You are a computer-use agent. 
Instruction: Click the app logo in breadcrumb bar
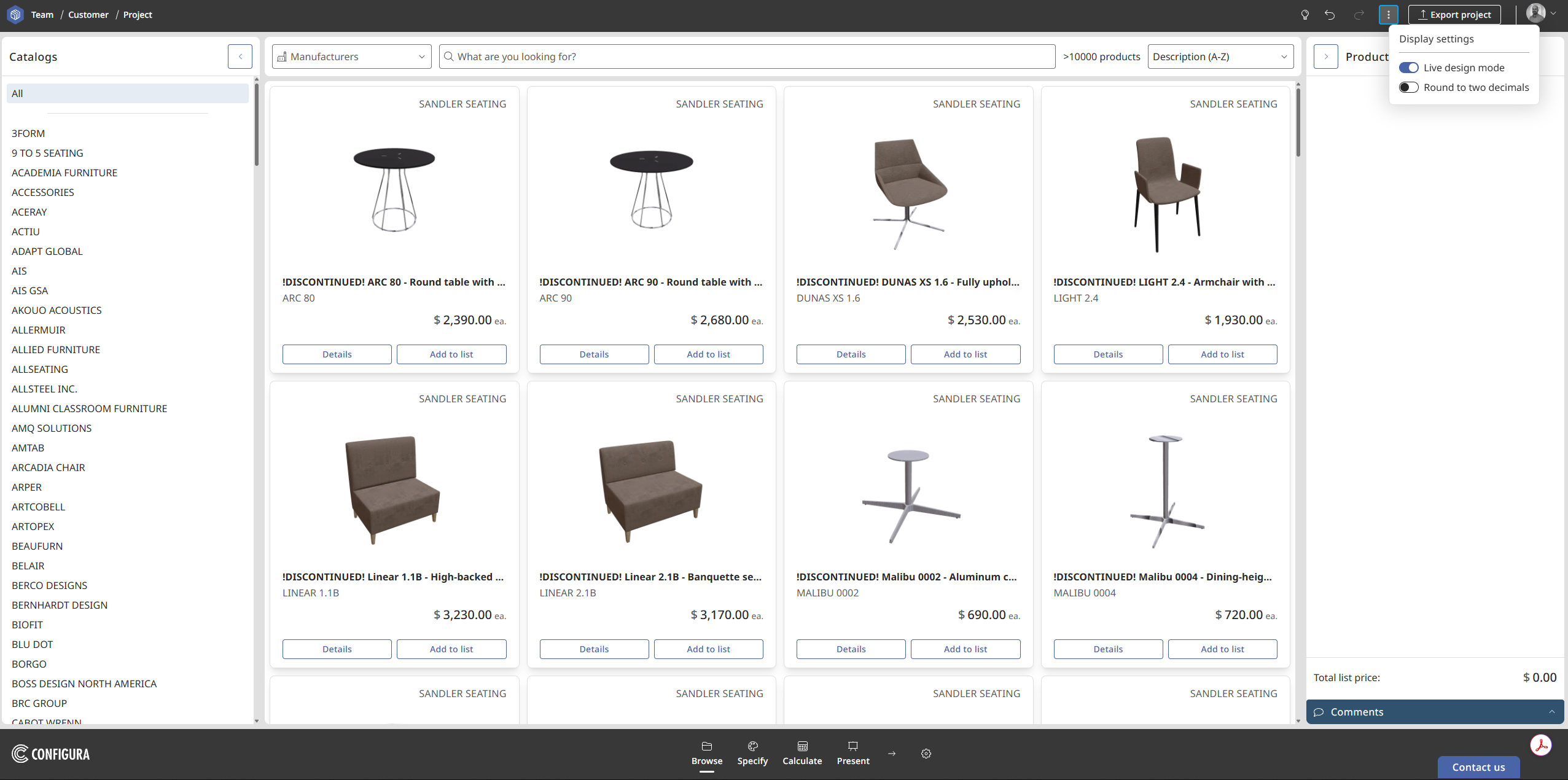click(16, 14)
